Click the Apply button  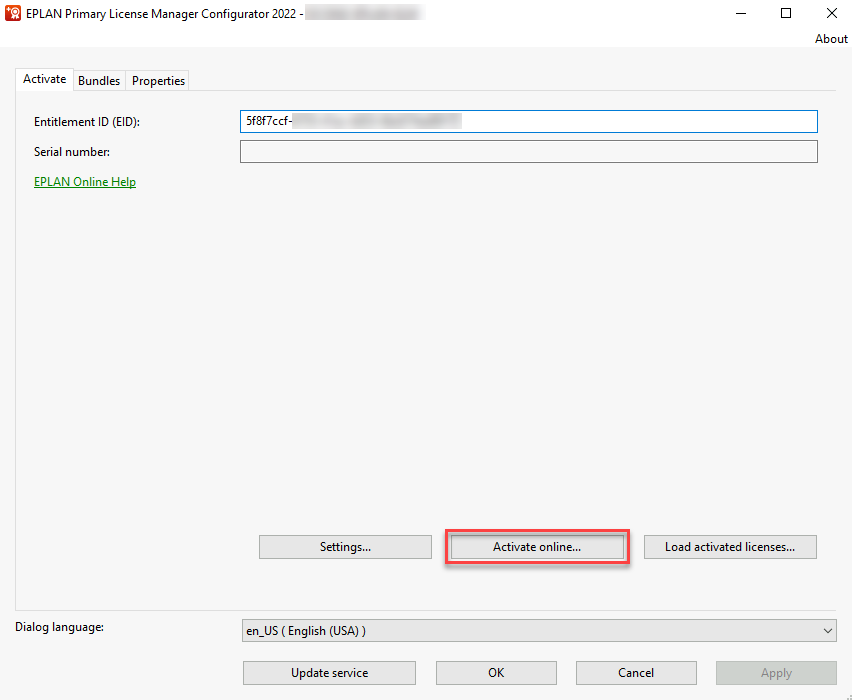tap(776, 673)
